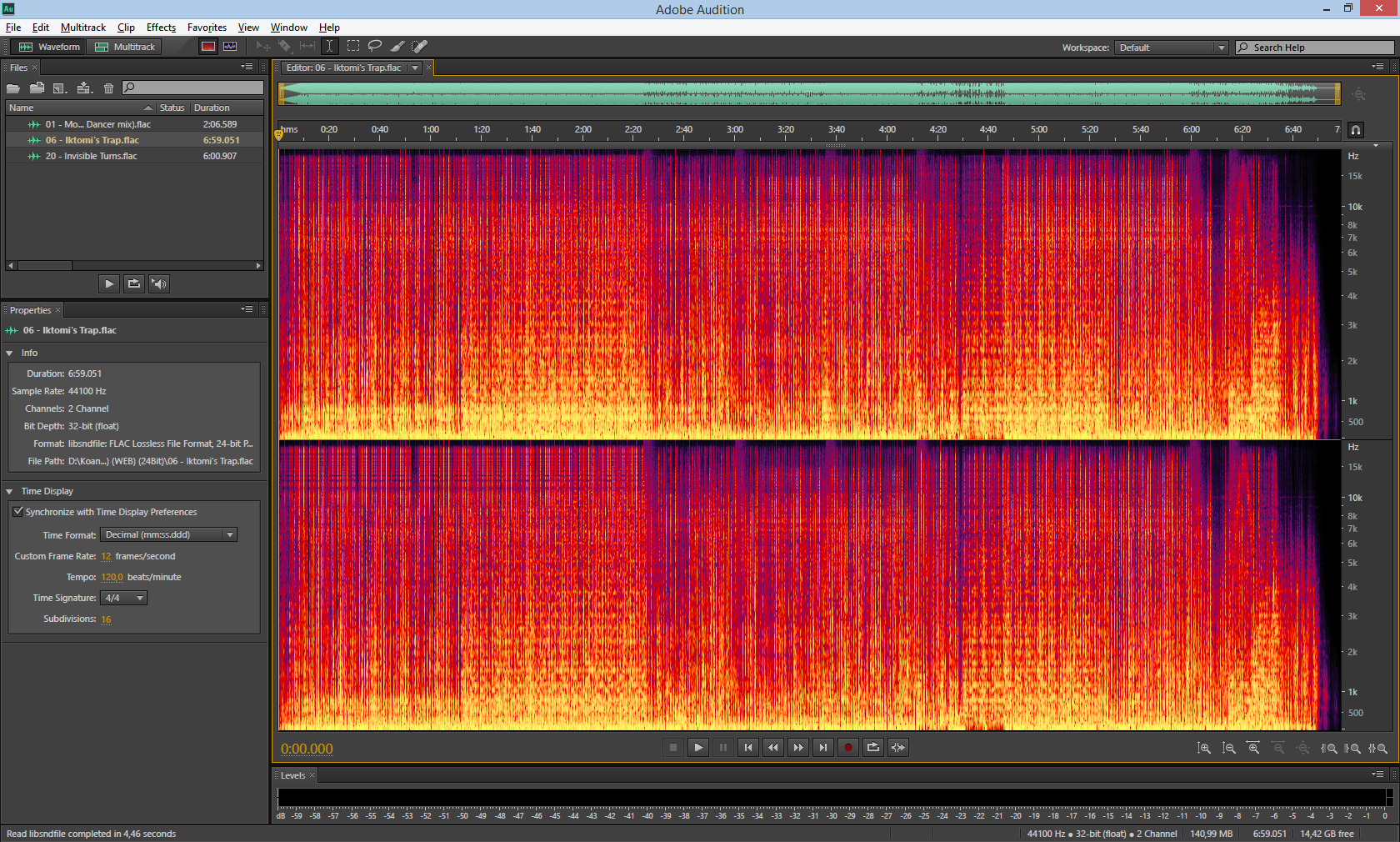Viewport: 1400px width, 842px height.
Task: Collapse the Time Display section
Action: tap(9, 492)
